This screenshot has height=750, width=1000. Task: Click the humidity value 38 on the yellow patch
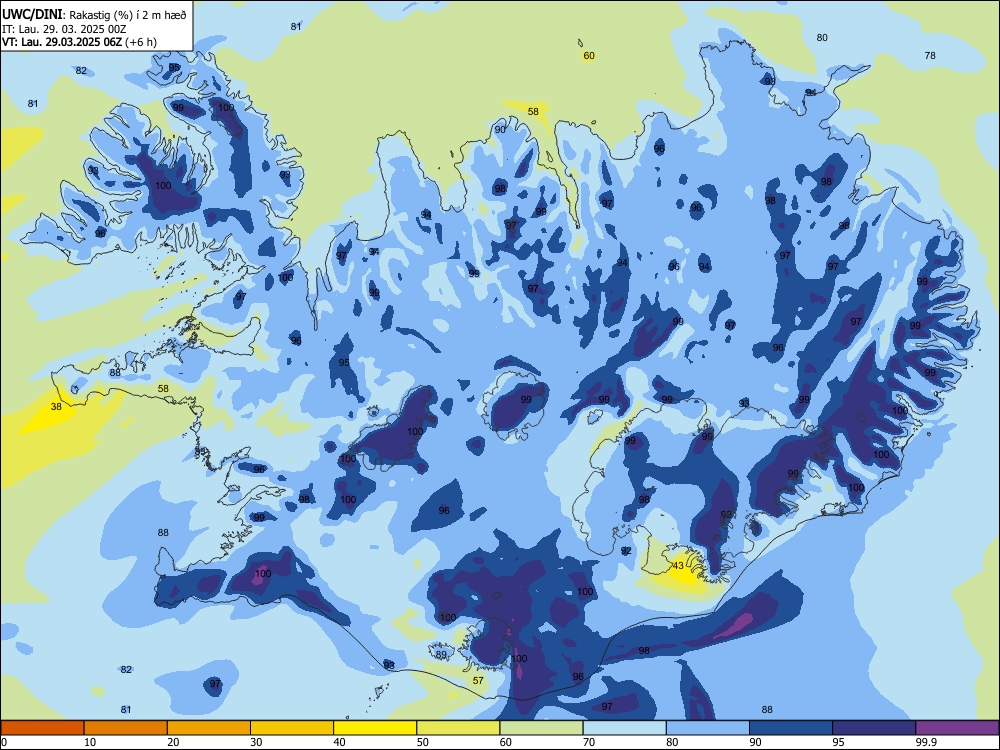pyautogui.click(x=56, y=406)
